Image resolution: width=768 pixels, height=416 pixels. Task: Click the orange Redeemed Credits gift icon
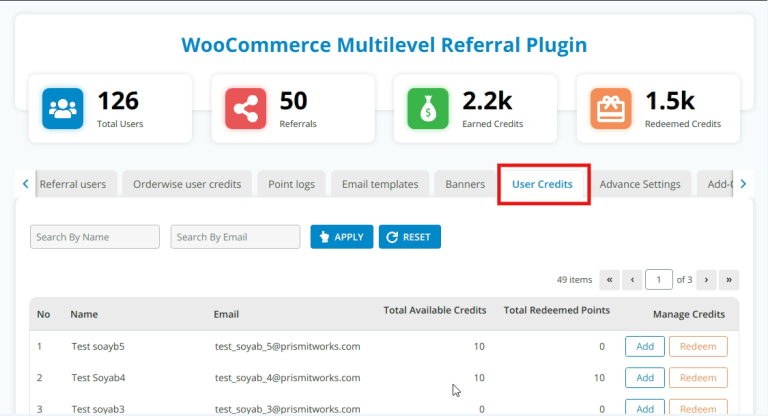610,108
